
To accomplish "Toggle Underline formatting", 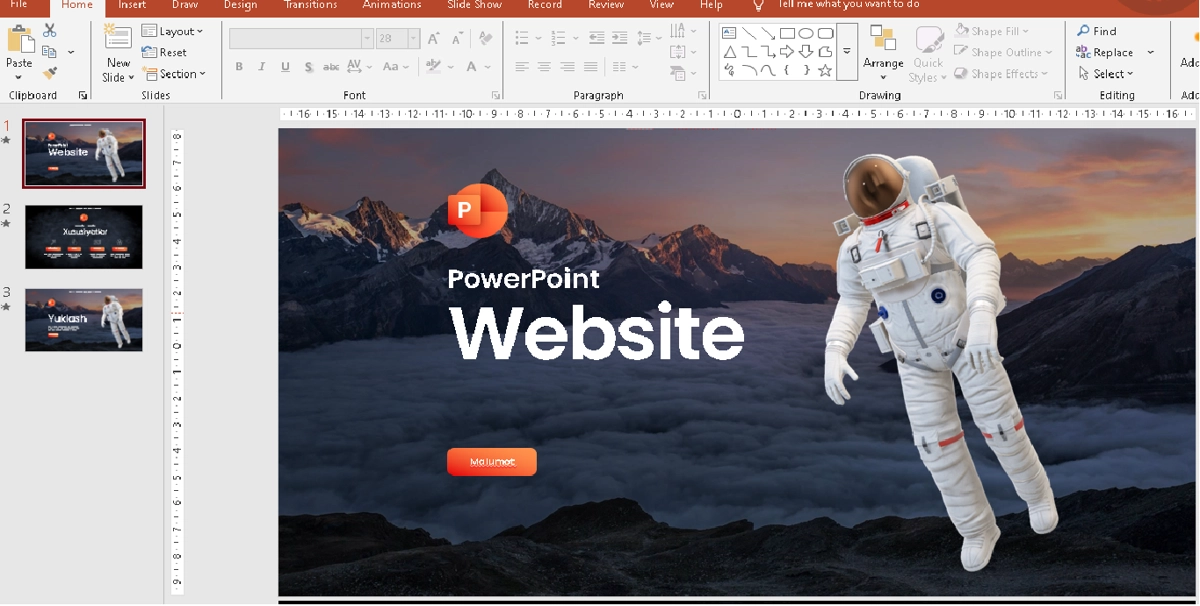I will coord(285,67).
